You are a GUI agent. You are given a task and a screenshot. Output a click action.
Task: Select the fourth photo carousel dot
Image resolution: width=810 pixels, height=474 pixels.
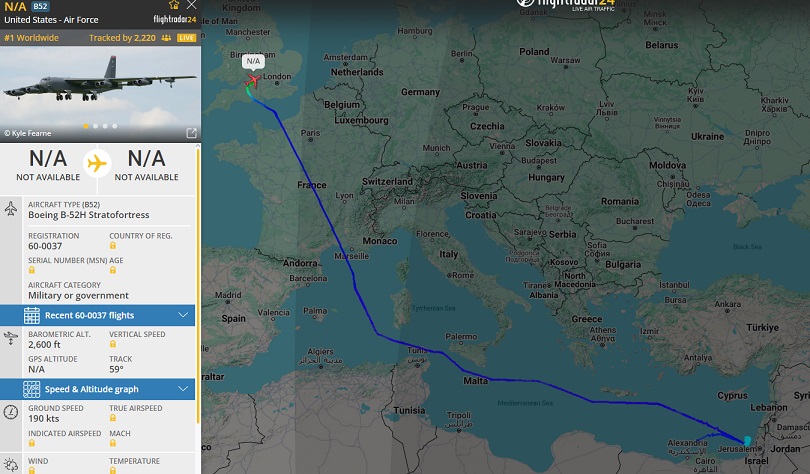114,126
